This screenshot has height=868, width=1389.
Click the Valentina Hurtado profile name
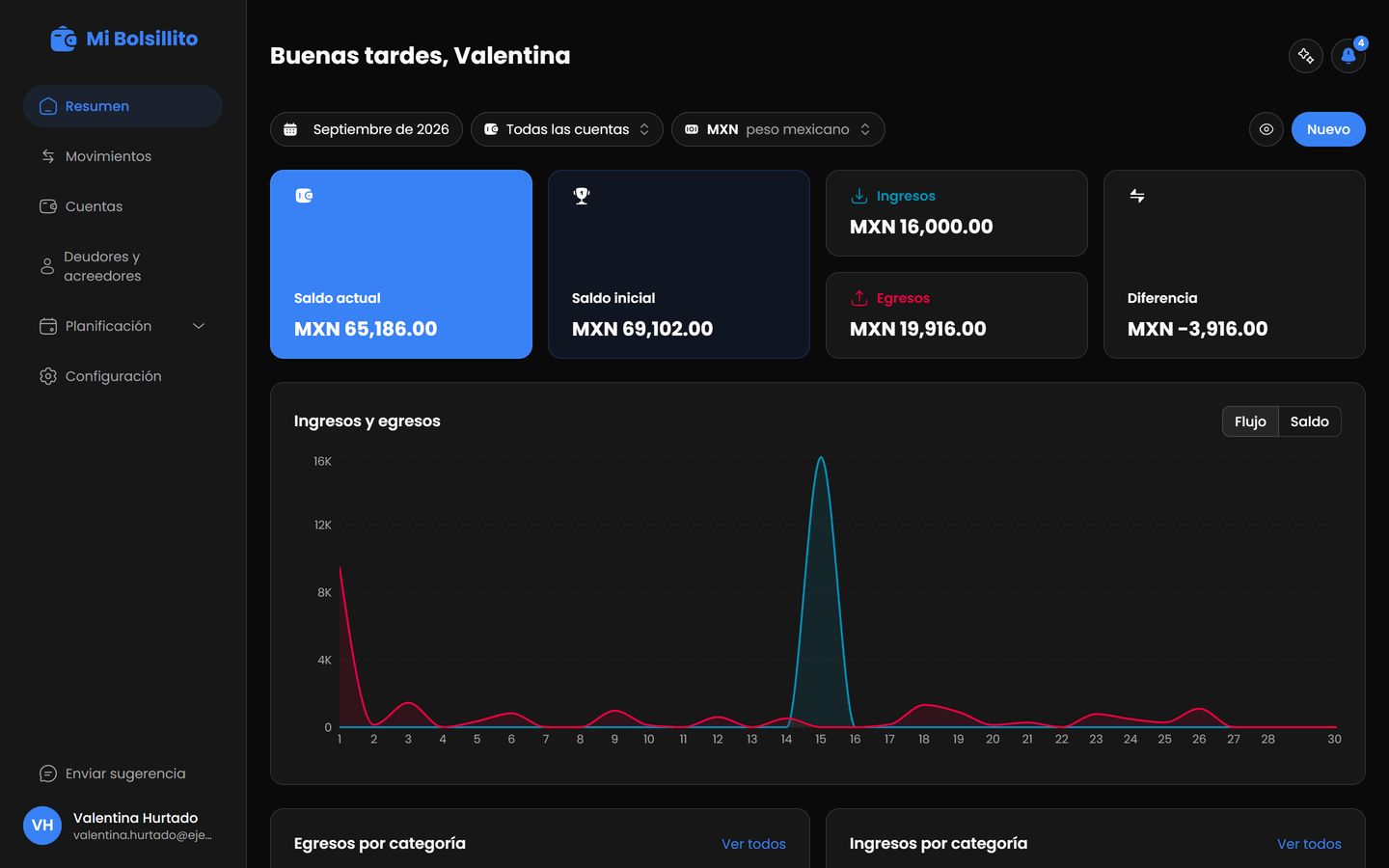coord(135,818)
